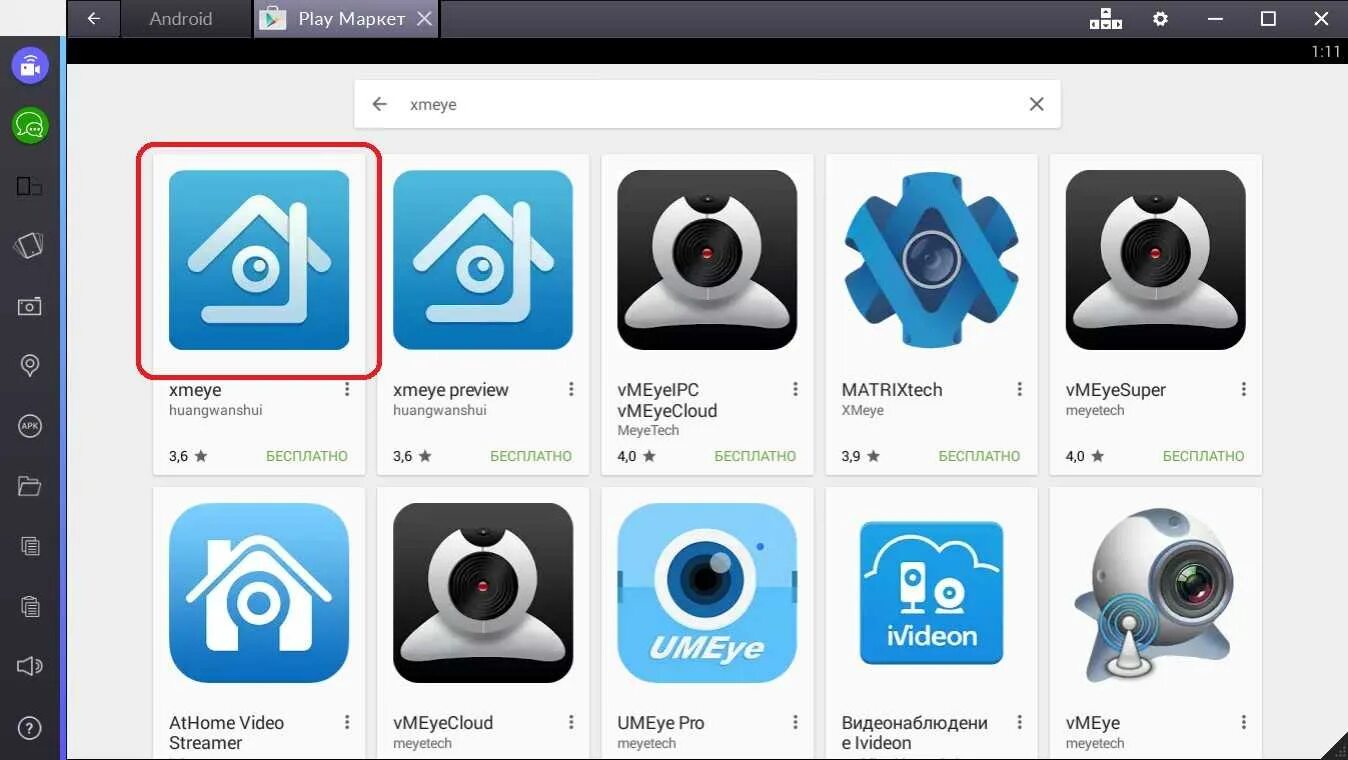Viewport: 1348px width, 760px height.
Task: Click the vMEyeSuper title text
Action: (1116, 390)
